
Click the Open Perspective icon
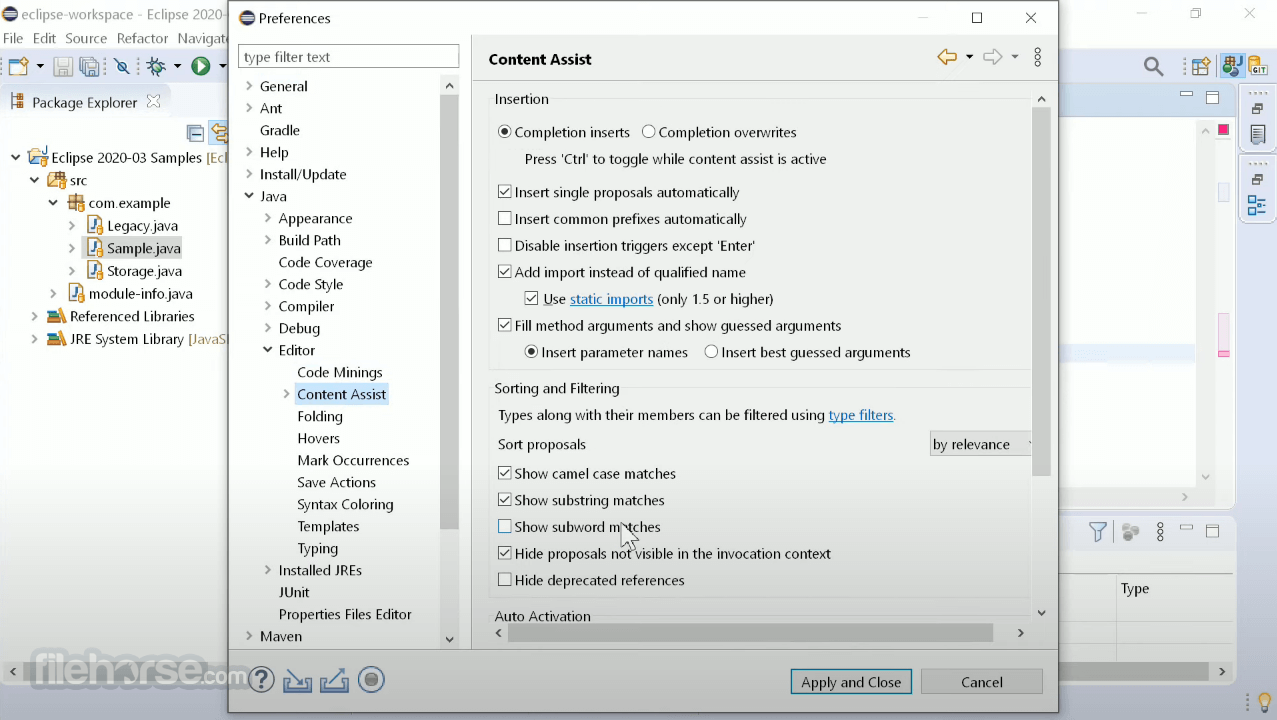tap(1201, 66)
